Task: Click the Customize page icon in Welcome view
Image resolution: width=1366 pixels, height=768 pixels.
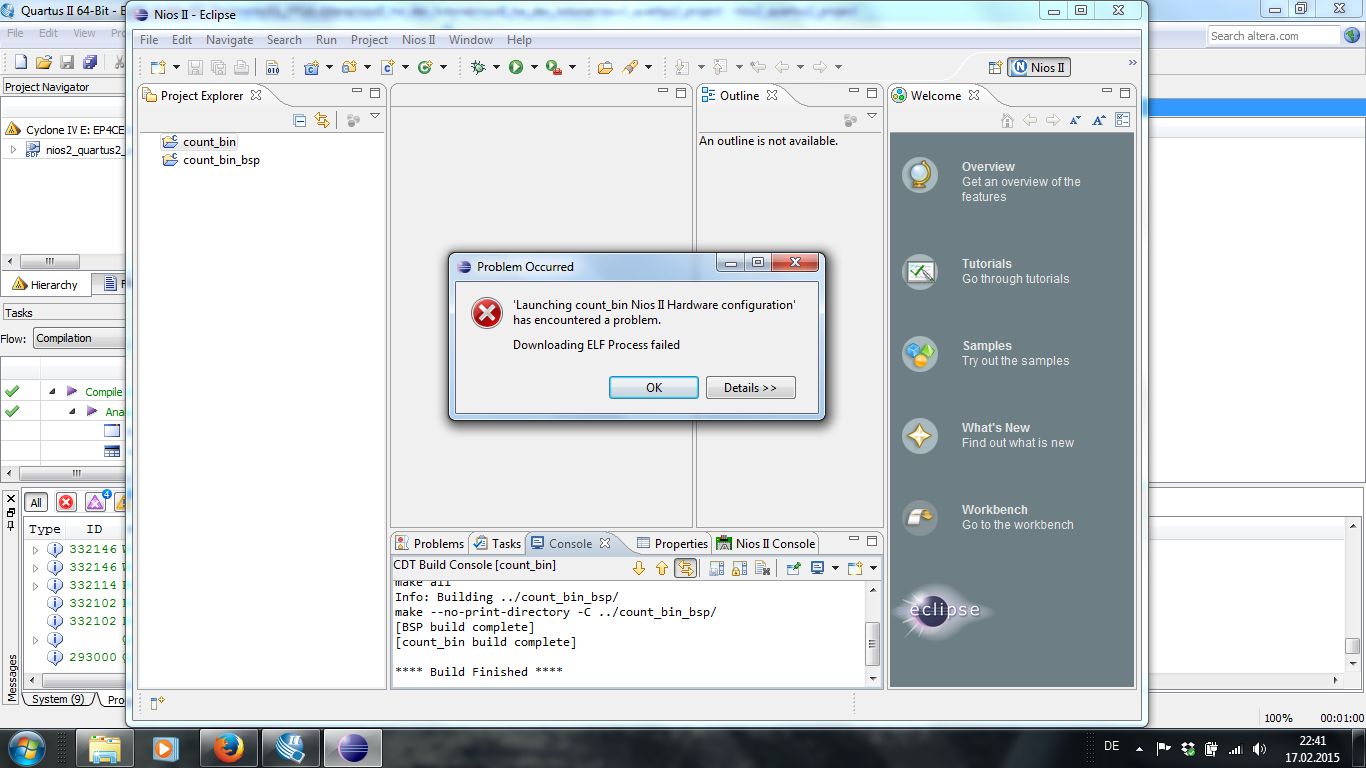Action: coord(1122,120)
